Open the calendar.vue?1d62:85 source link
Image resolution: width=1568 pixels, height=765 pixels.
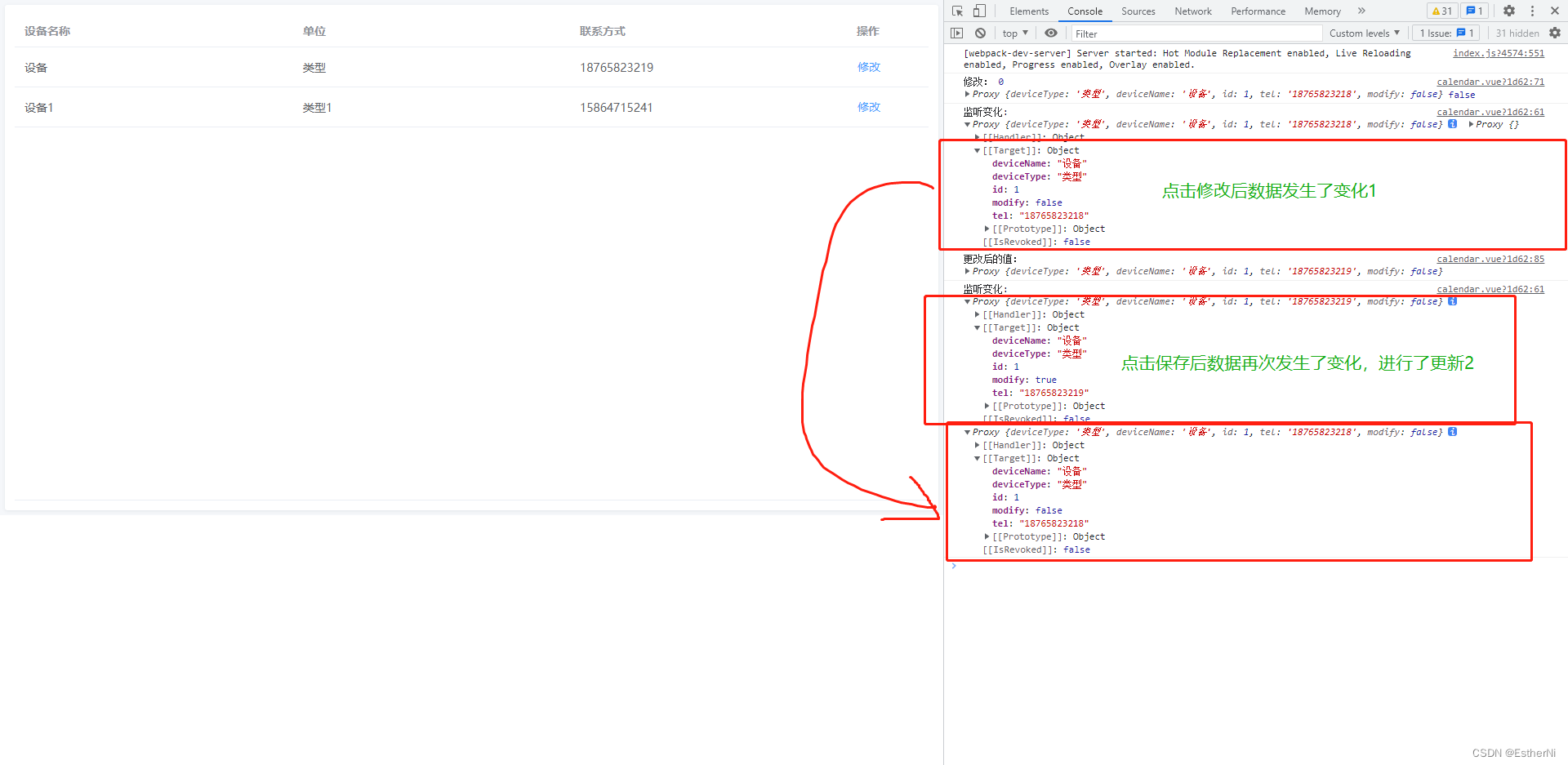[x=1490, y=259]
